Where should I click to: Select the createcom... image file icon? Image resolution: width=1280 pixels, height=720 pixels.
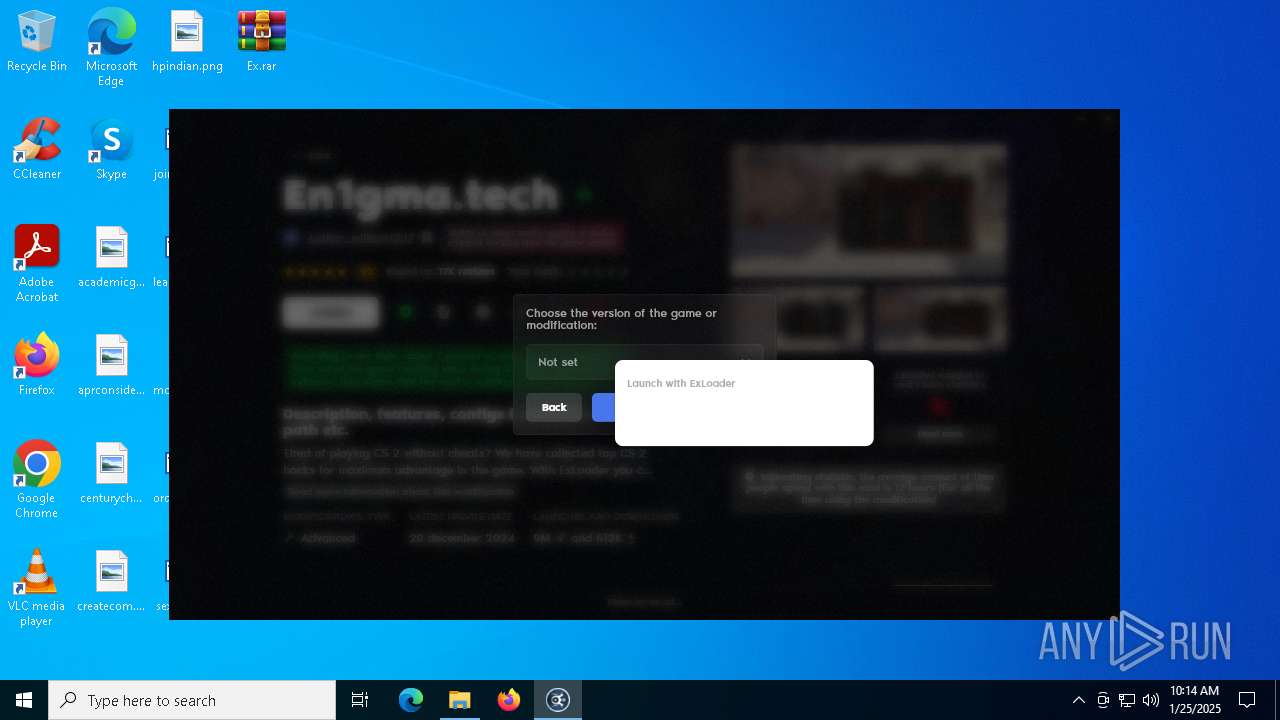coord(111,581)
